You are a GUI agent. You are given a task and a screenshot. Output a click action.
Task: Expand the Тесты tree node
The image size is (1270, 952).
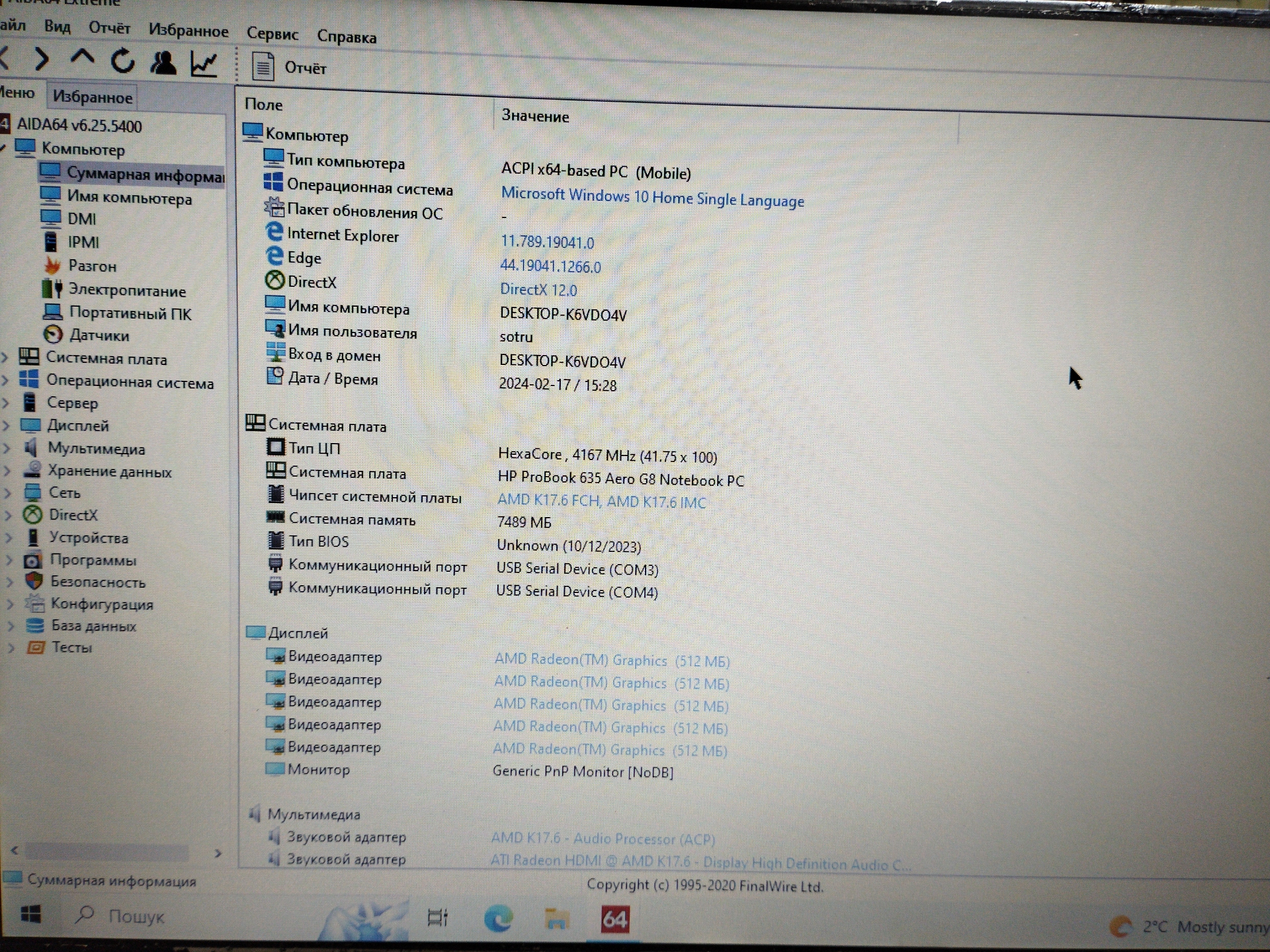coord(11,648)
